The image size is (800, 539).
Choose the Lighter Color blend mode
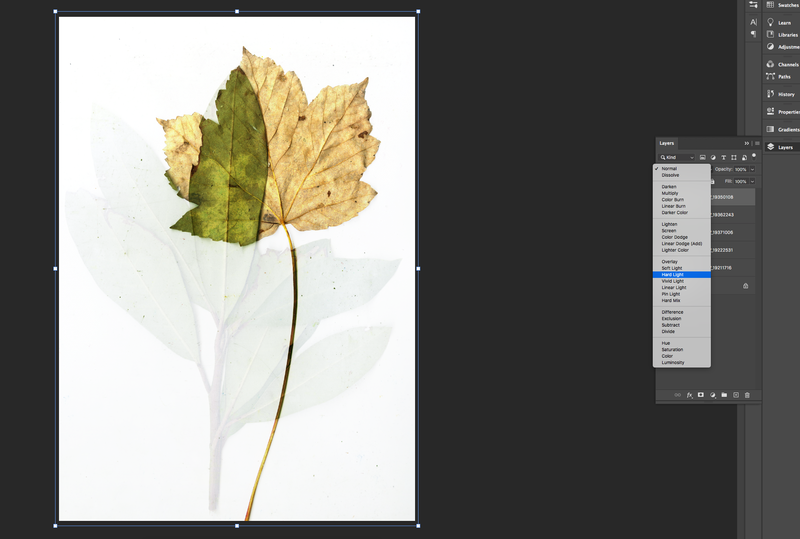click(682, 250)
